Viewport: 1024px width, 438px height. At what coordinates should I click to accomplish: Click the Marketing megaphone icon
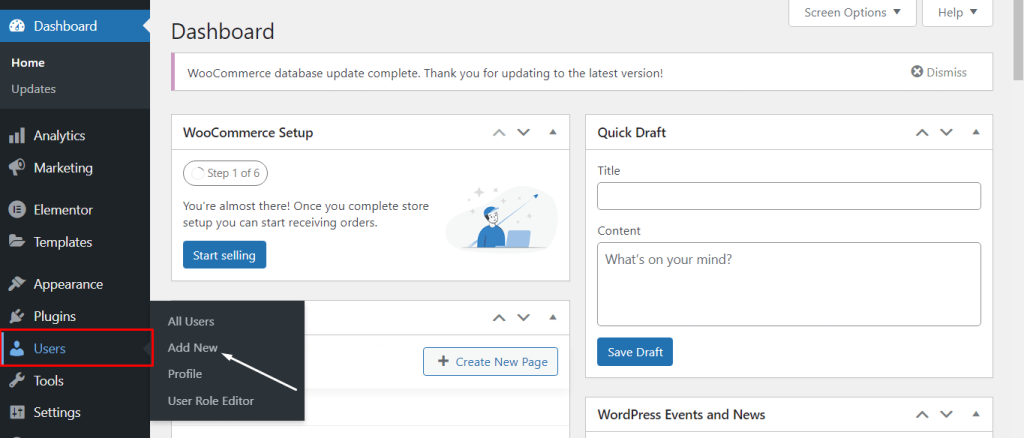tap(17, 168)
